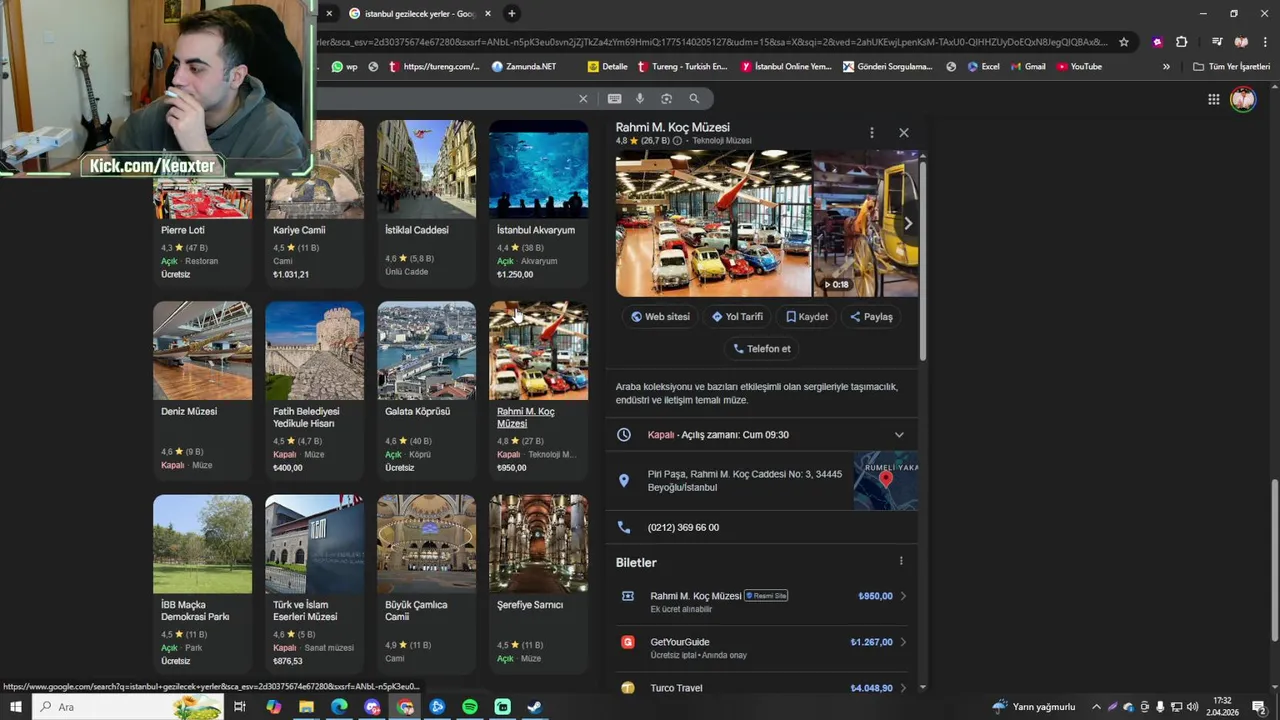Open Microsoft Edge from the taskbar
The image size is (1280, 720).
339,707
